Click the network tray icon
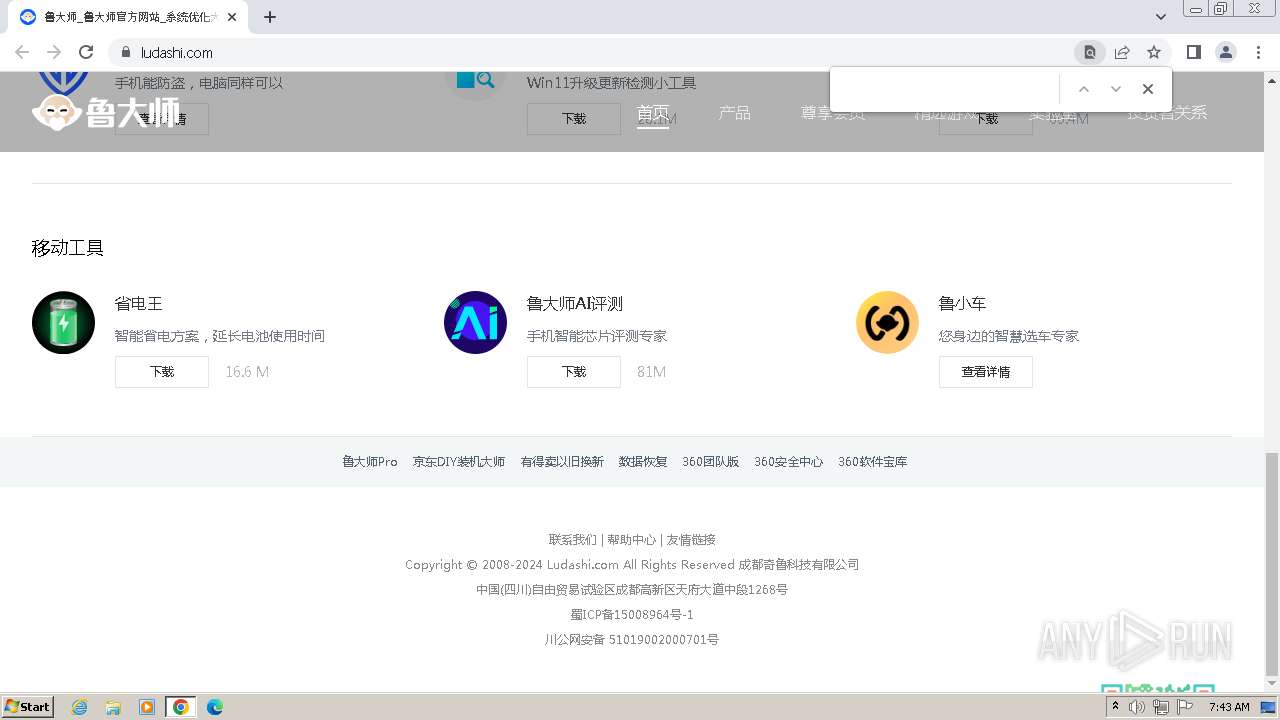The width and height of the screenshot is (1280, 720). click(1161, 707)
